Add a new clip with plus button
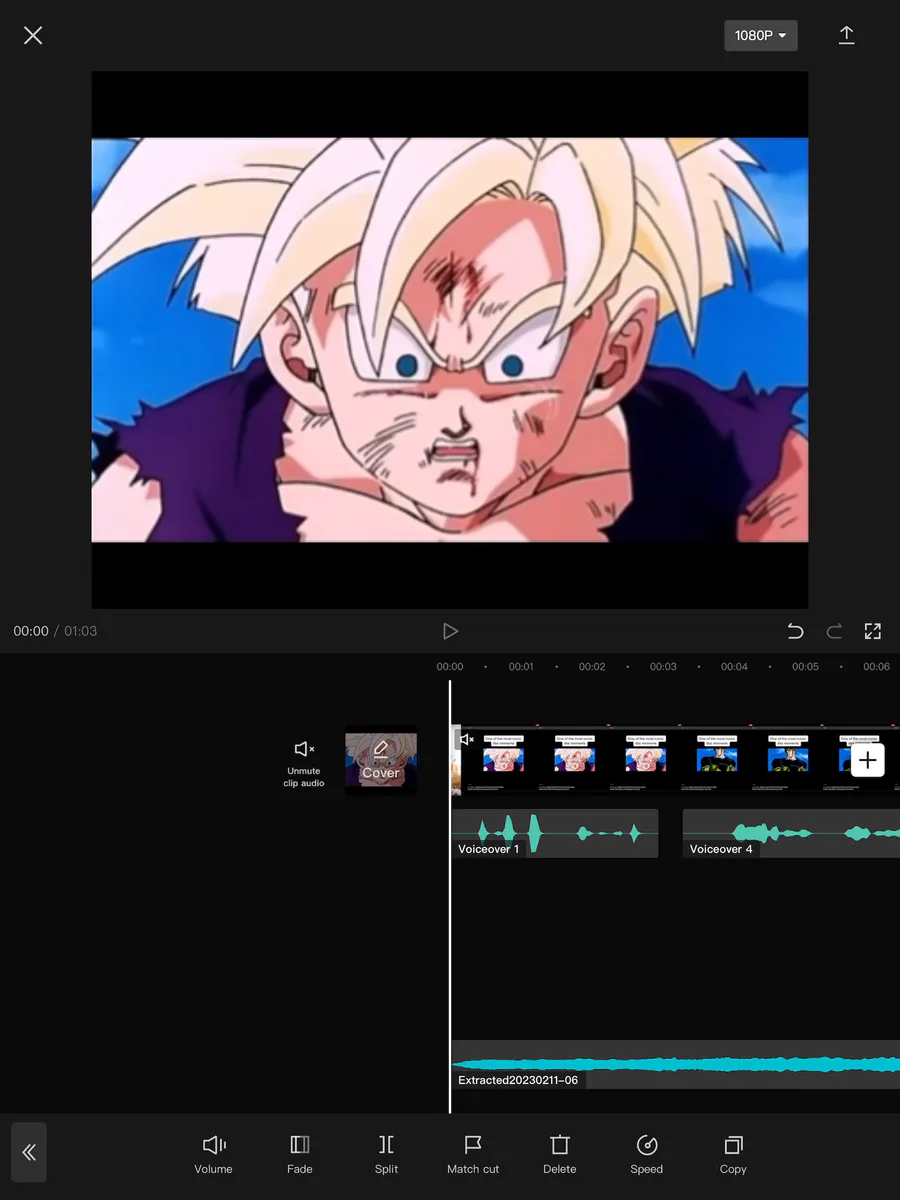The image size is (900, 1200). (868, 760)
